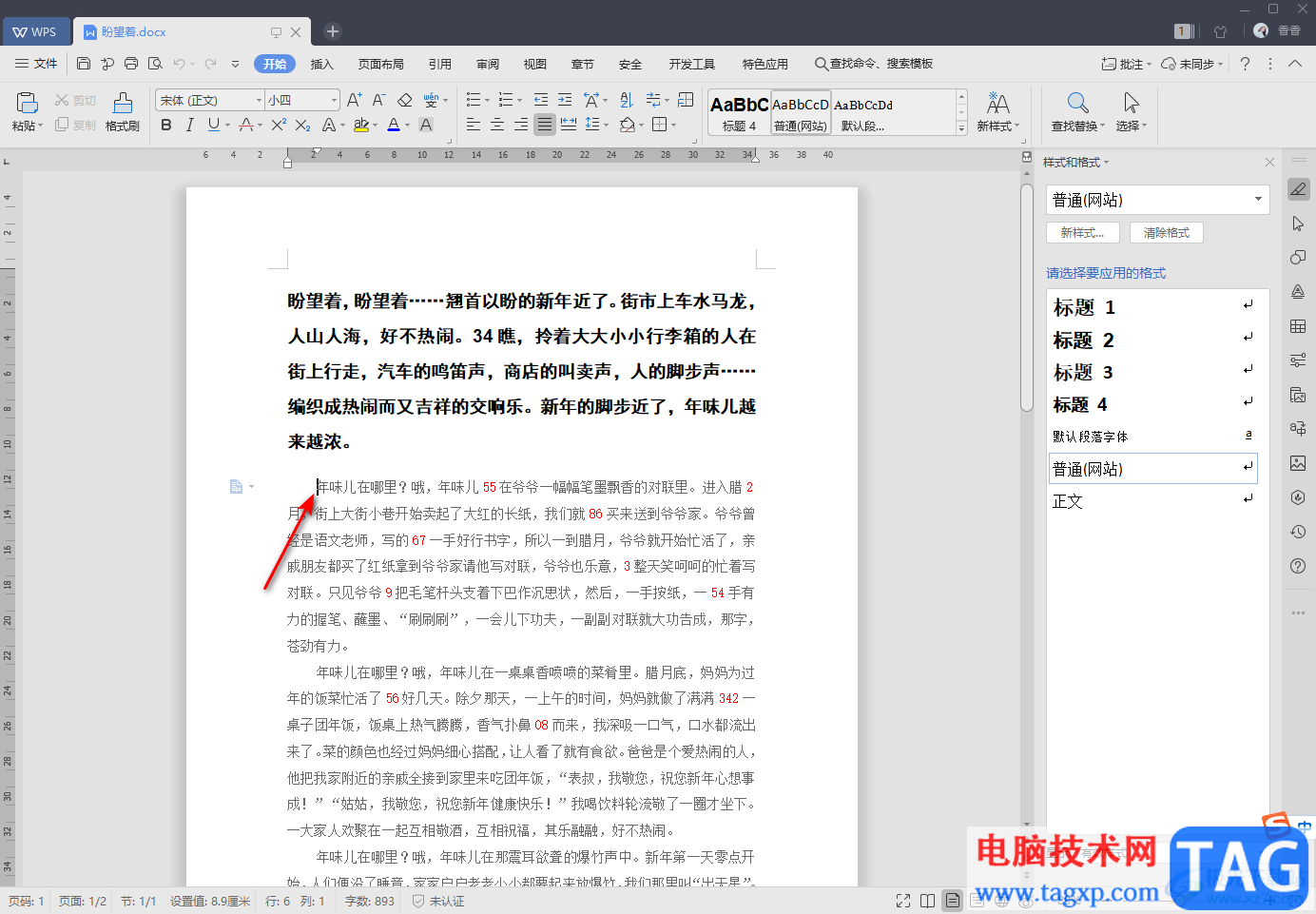Click the table icon in right sidebar
This screenshot has height=914, width=1316.
tap(1298, 326)
